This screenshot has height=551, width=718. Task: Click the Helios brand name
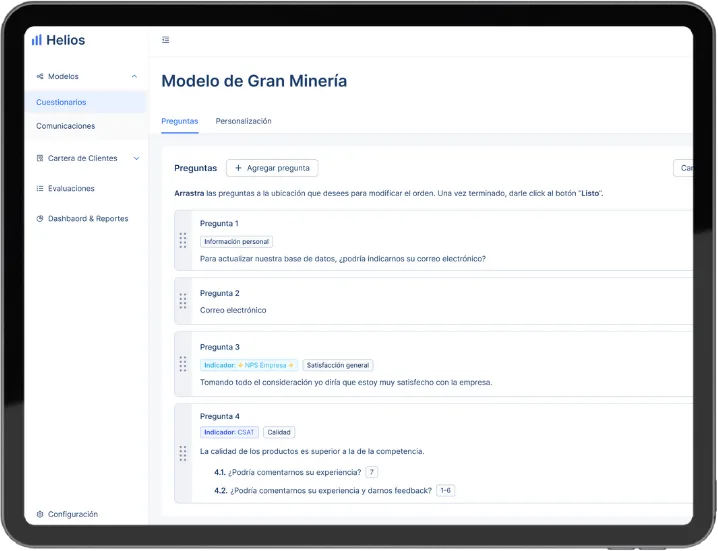coord(65,40)
